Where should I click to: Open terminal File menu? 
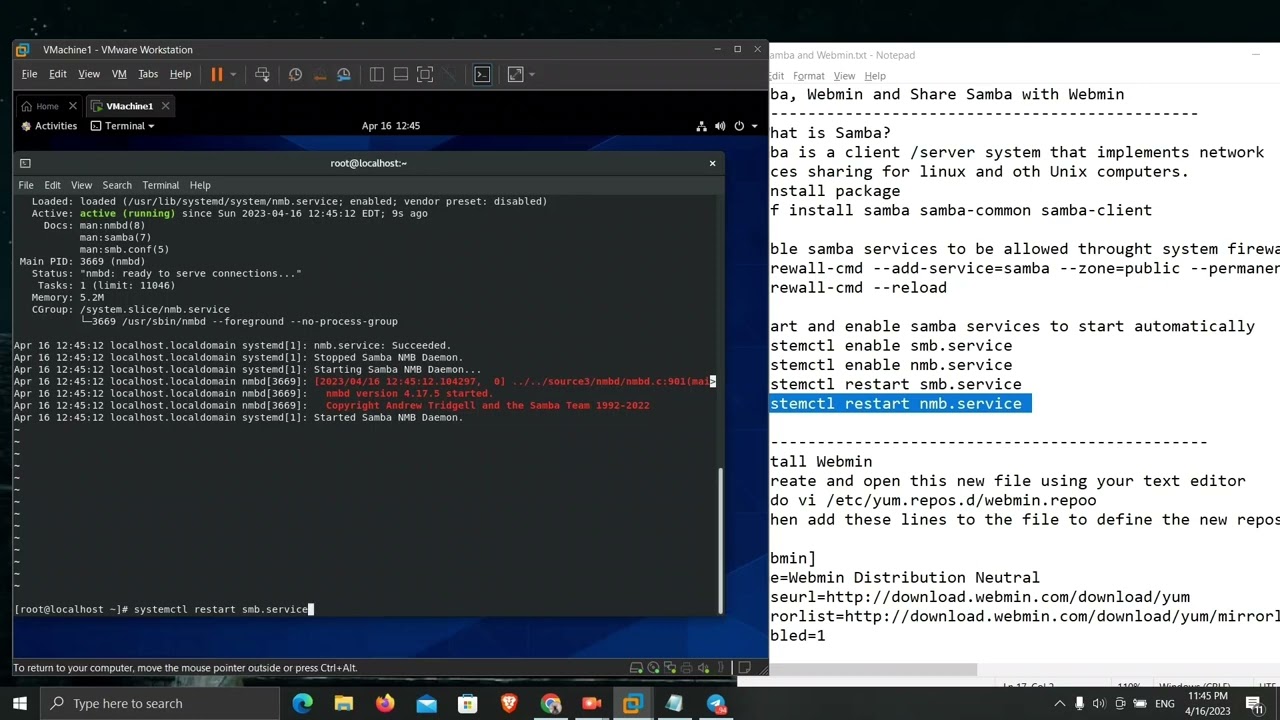pos(26,185)
